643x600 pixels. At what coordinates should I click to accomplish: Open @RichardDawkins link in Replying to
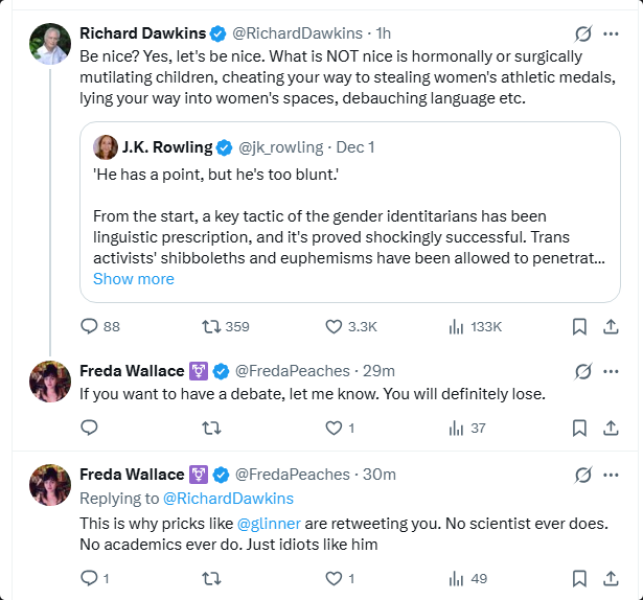(x=228, y=498)
